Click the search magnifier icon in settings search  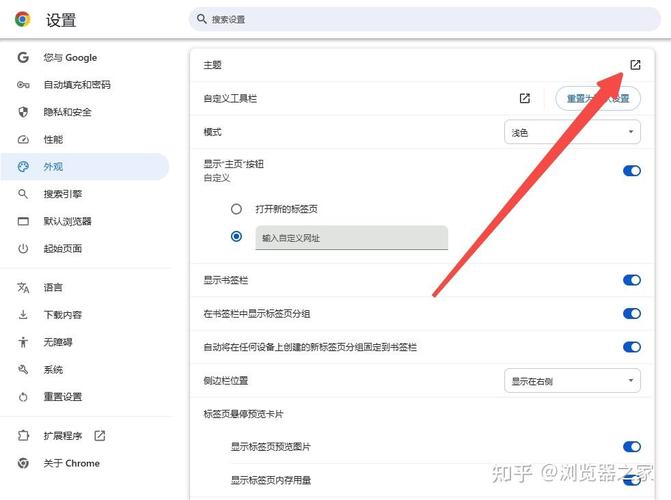[202, 19]
